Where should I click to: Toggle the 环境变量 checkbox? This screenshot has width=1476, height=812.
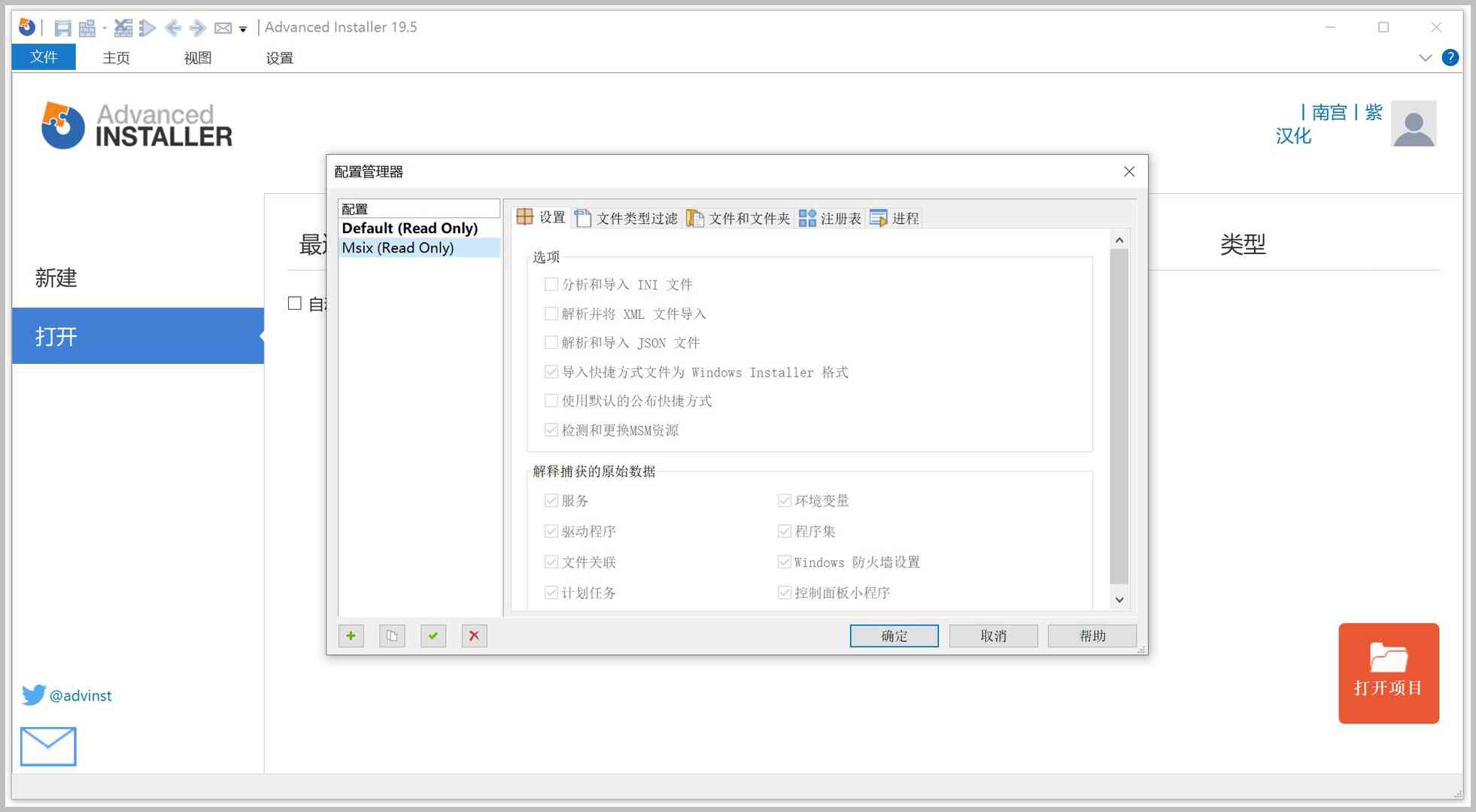pos(785,501)
